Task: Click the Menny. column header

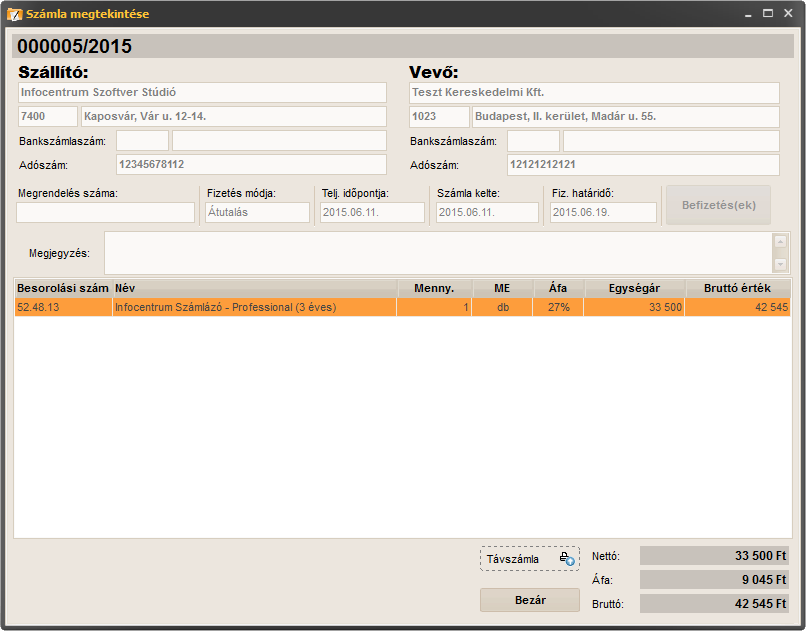Action: coord(435,288)
